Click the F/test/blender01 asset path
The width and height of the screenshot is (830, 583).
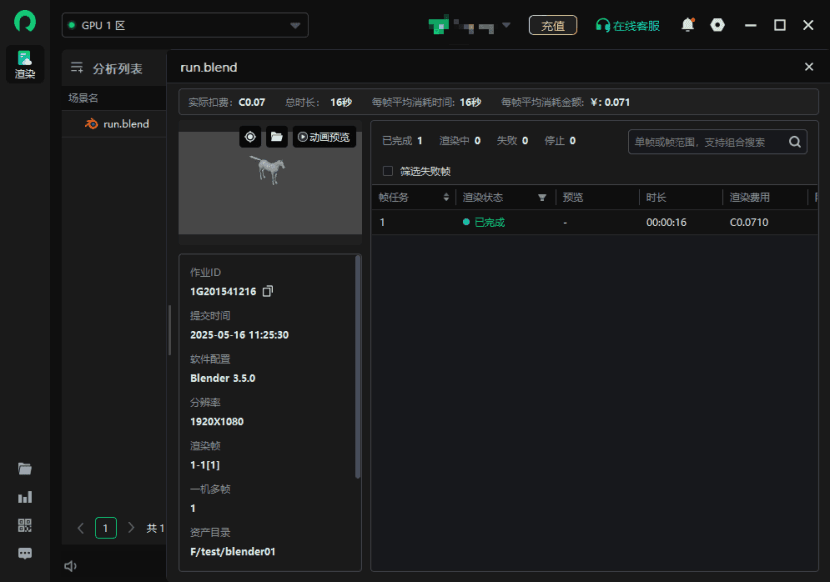pos(233,552)
